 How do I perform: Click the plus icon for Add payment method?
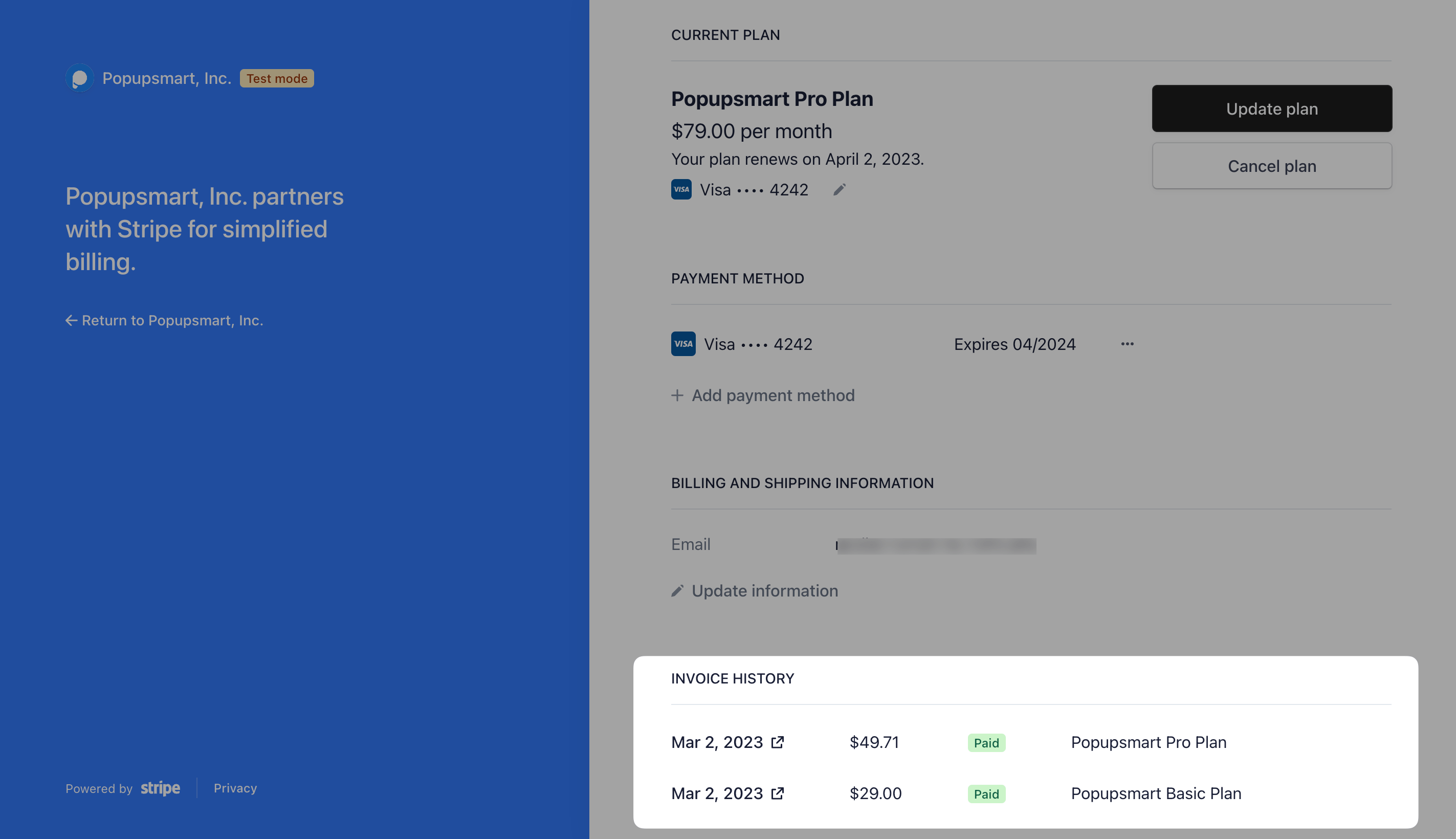[x=677, y=395]
